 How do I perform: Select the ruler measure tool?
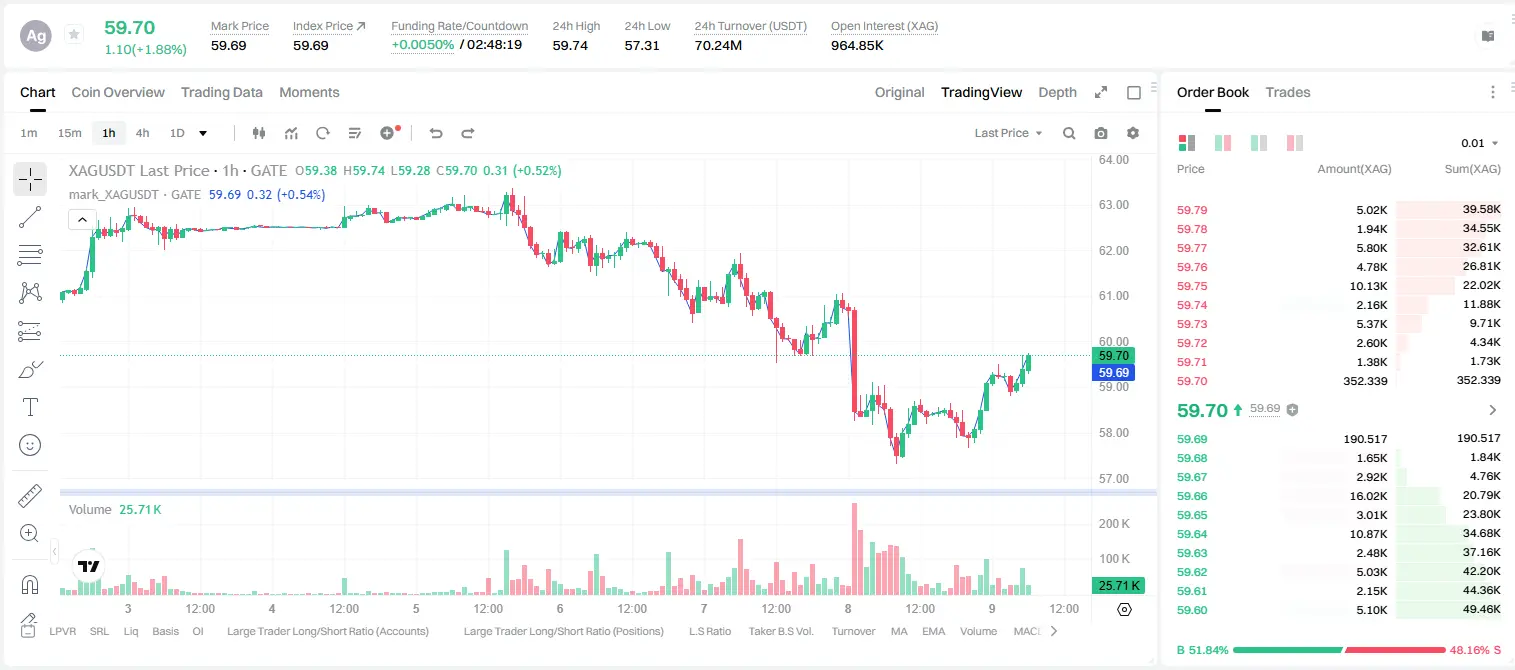pyautogui.click(x=30, y=496)
